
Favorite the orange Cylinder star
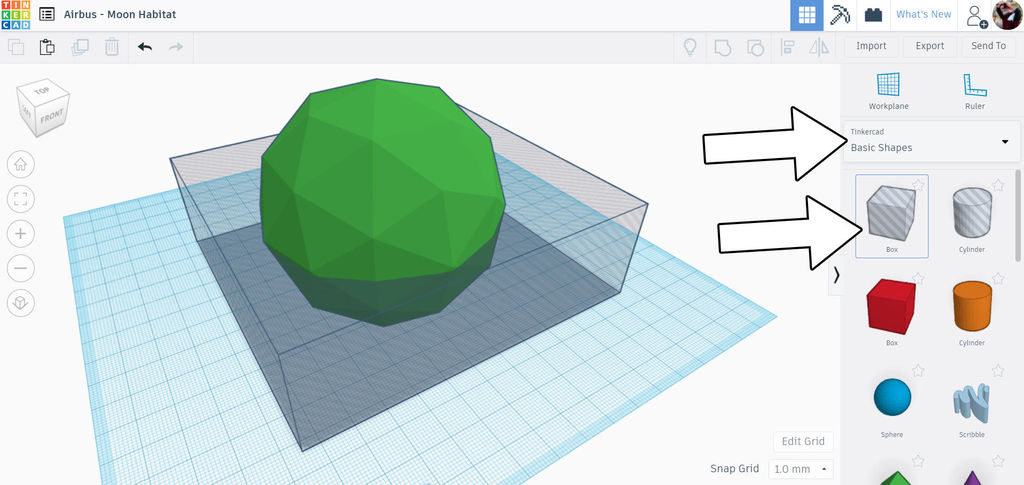coord(998,279)
